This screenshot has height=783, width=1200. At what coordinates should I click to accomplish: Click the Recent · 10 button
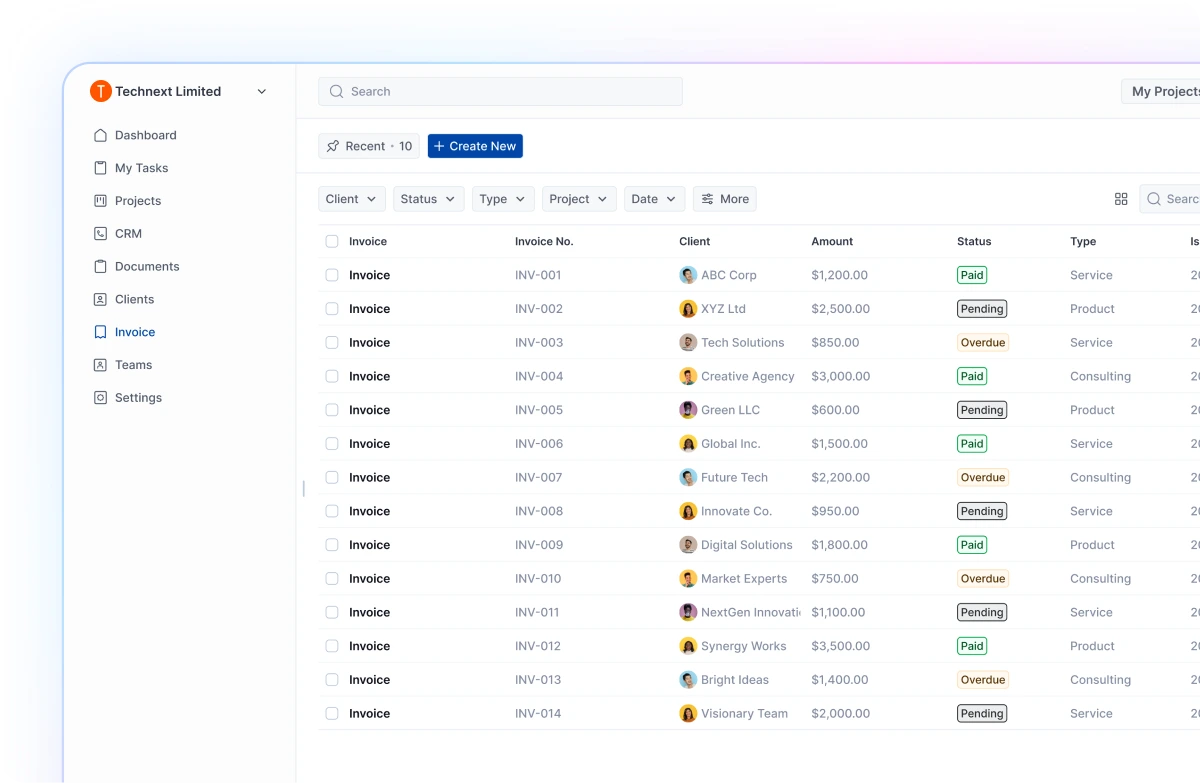[369, 146]
